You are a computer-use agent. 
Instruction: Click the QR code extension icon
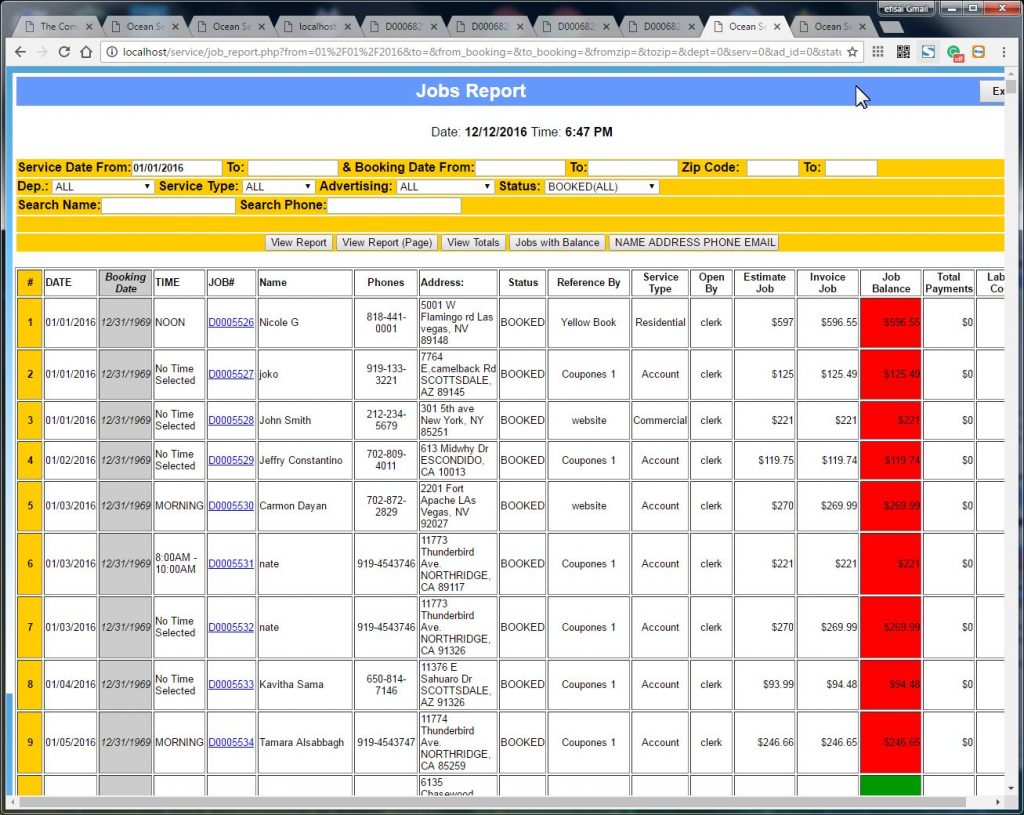(x=903, y=52)
